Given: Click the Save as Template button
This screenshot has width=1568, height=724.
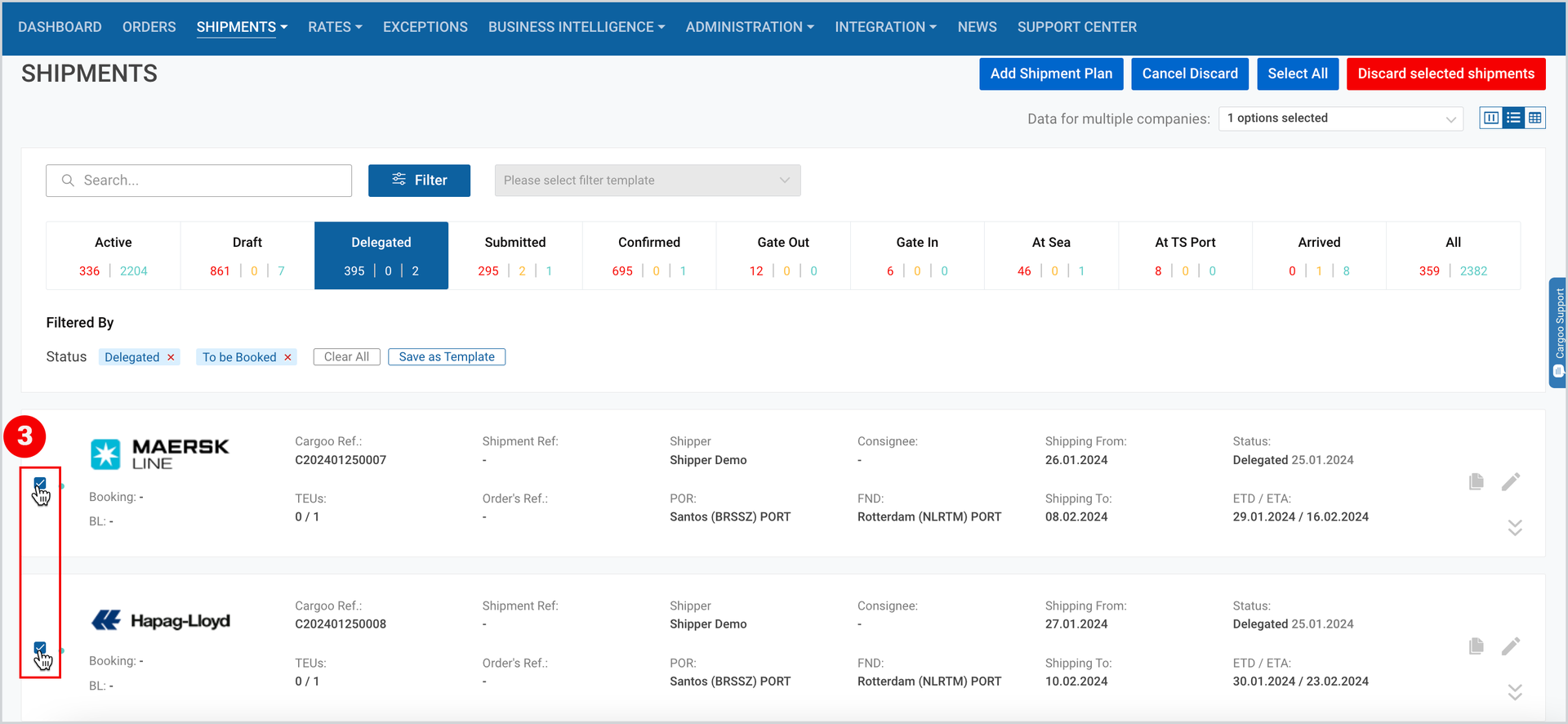Looking at the screenshot, I should click(x=447, y=357).
